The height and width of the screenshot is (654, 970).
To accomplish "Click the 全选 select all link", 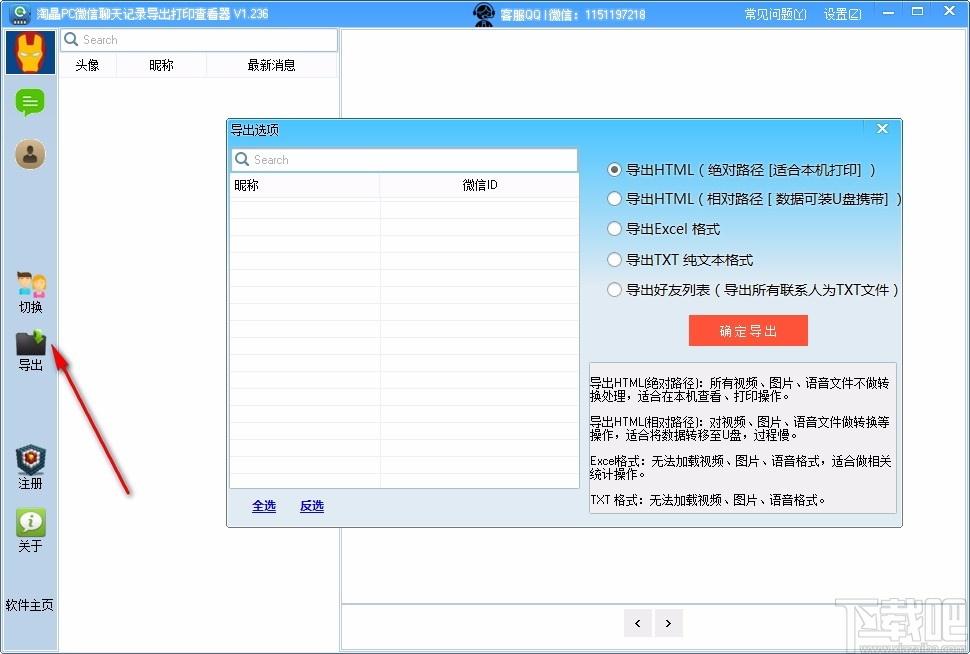I will coord(264,506).
